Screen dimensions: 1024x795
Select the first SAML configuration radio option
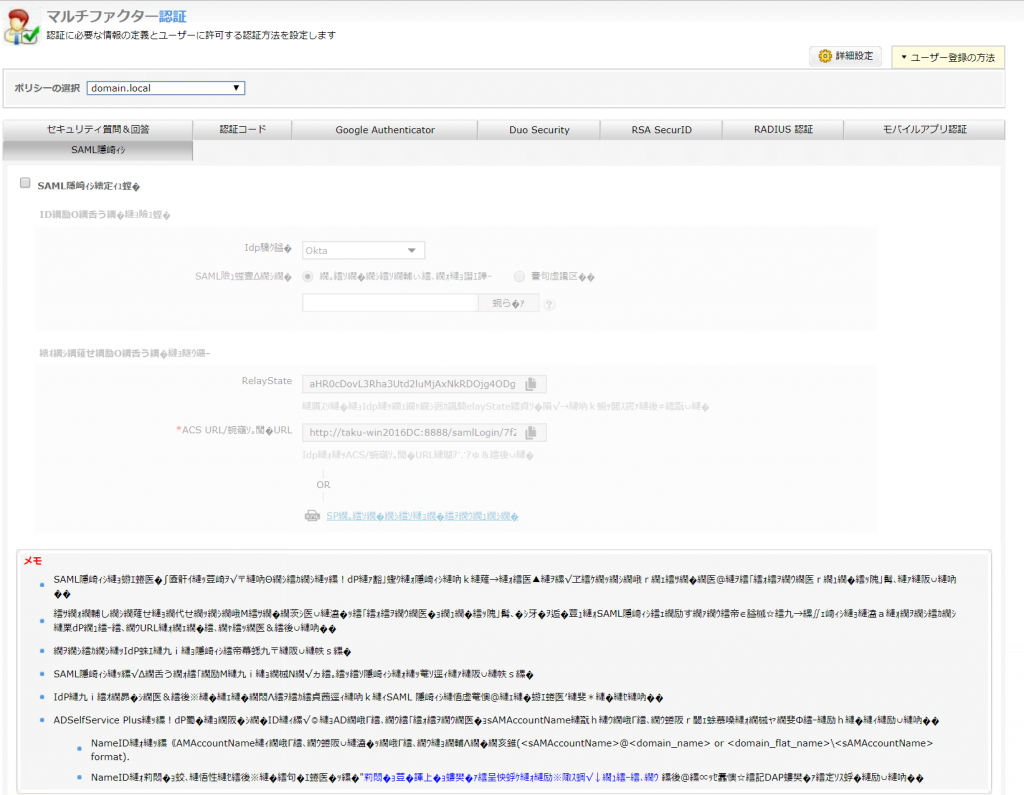(x=308, y=276)
